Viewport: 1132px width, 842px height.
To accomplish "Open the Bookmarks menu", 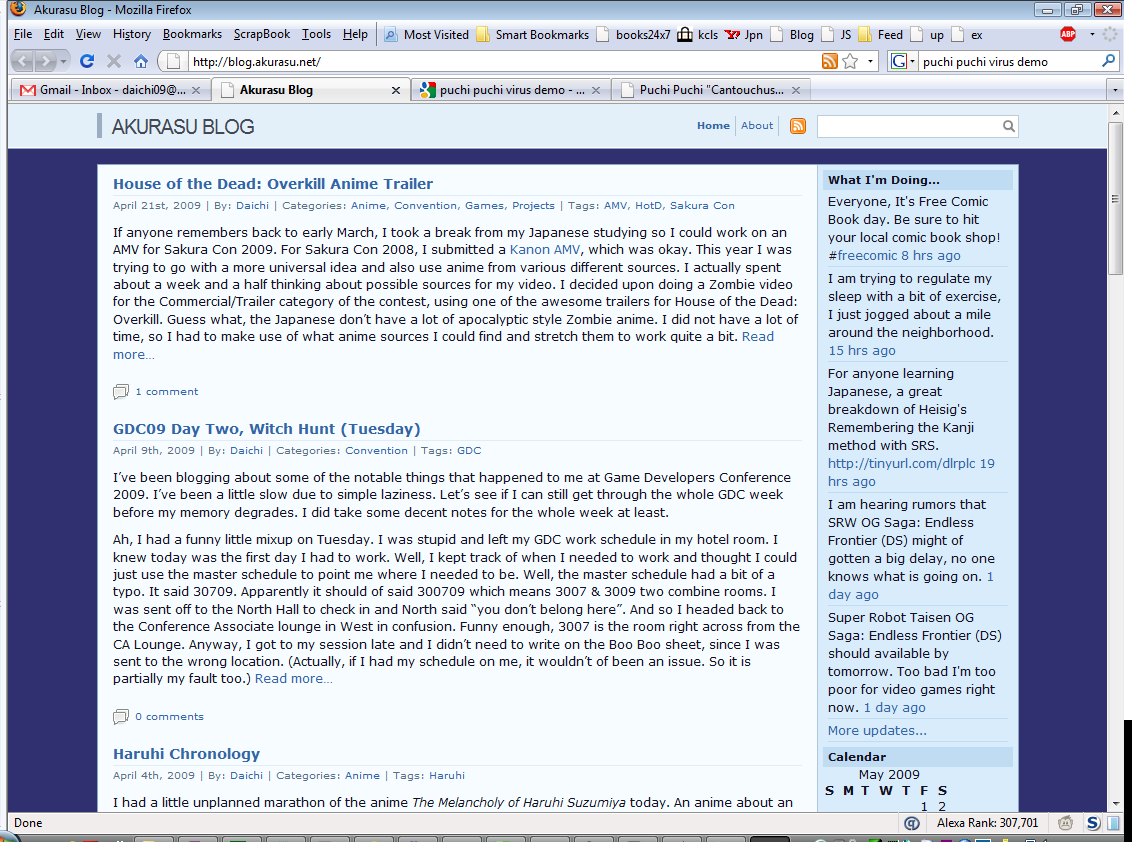I will (x=192, y=34).
